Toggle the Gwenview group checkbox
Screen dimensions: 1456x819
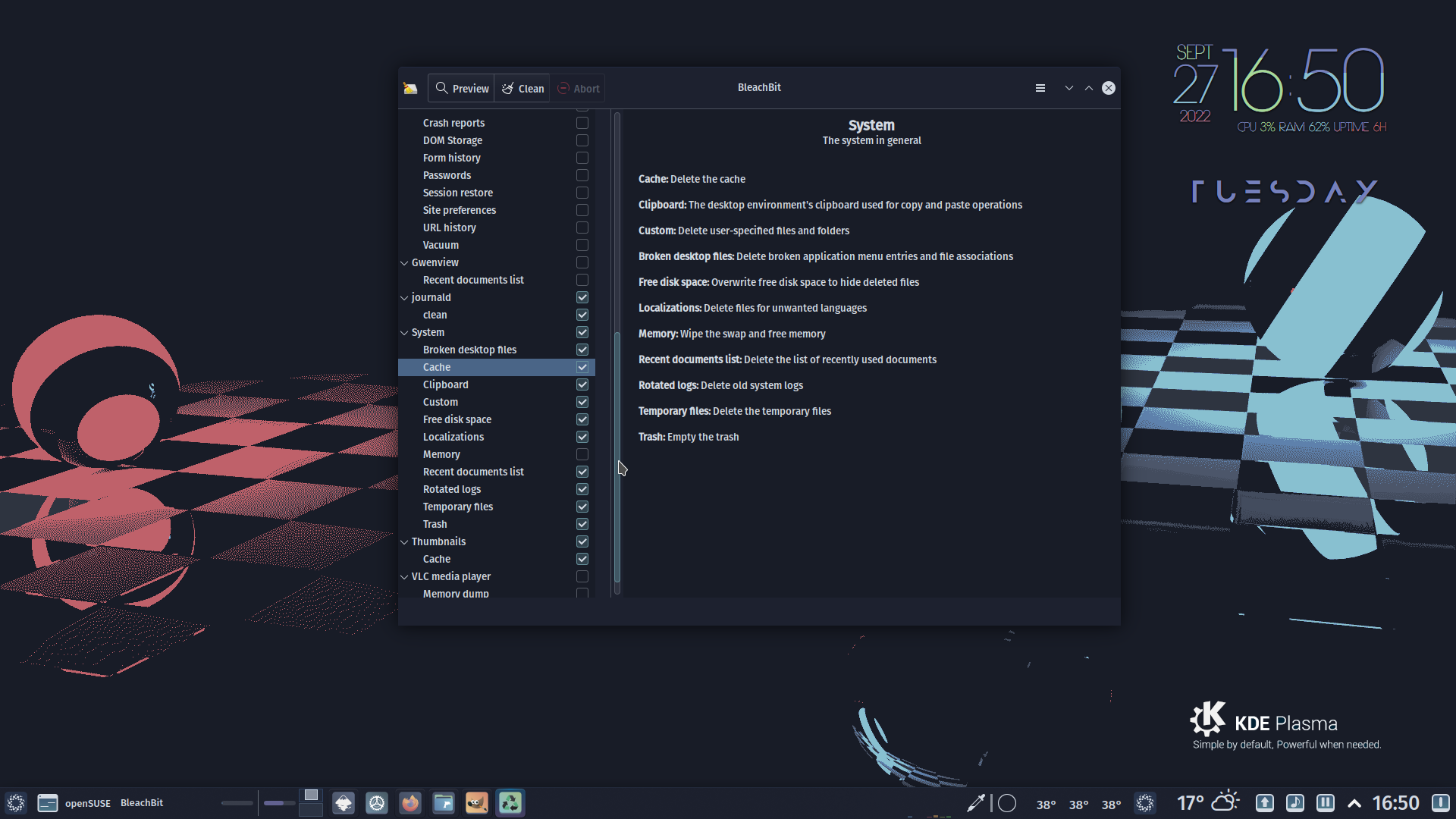coord(582,262)
